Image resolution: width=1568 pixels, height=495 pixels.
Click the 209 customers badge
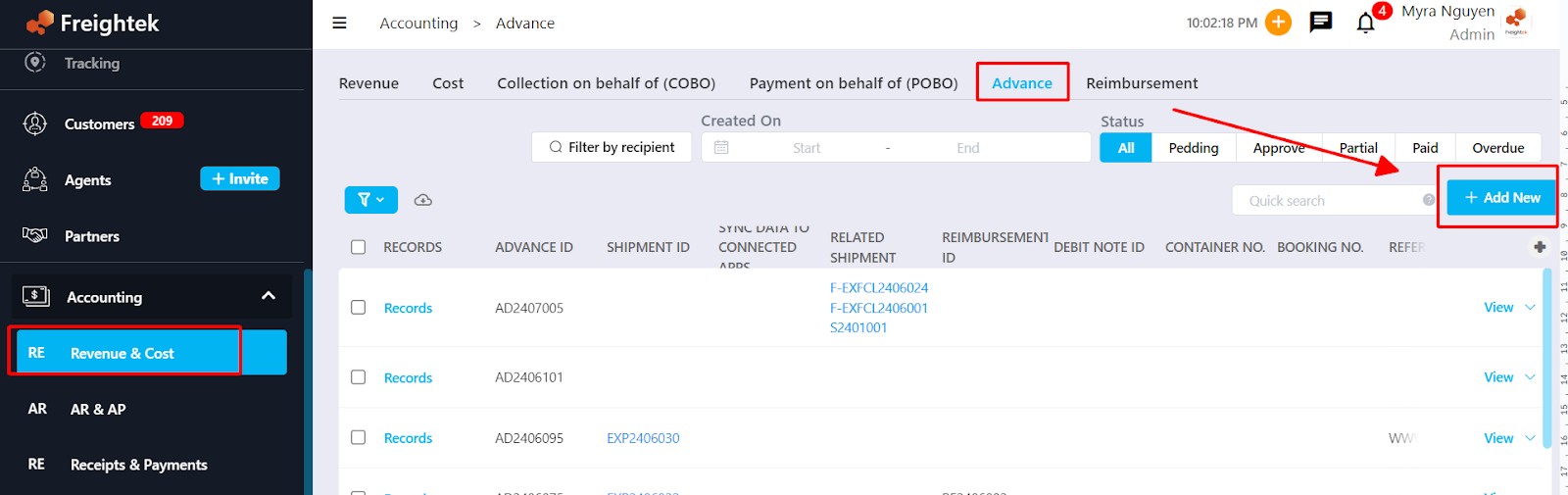pyautogui.click(x=162, y=121)
